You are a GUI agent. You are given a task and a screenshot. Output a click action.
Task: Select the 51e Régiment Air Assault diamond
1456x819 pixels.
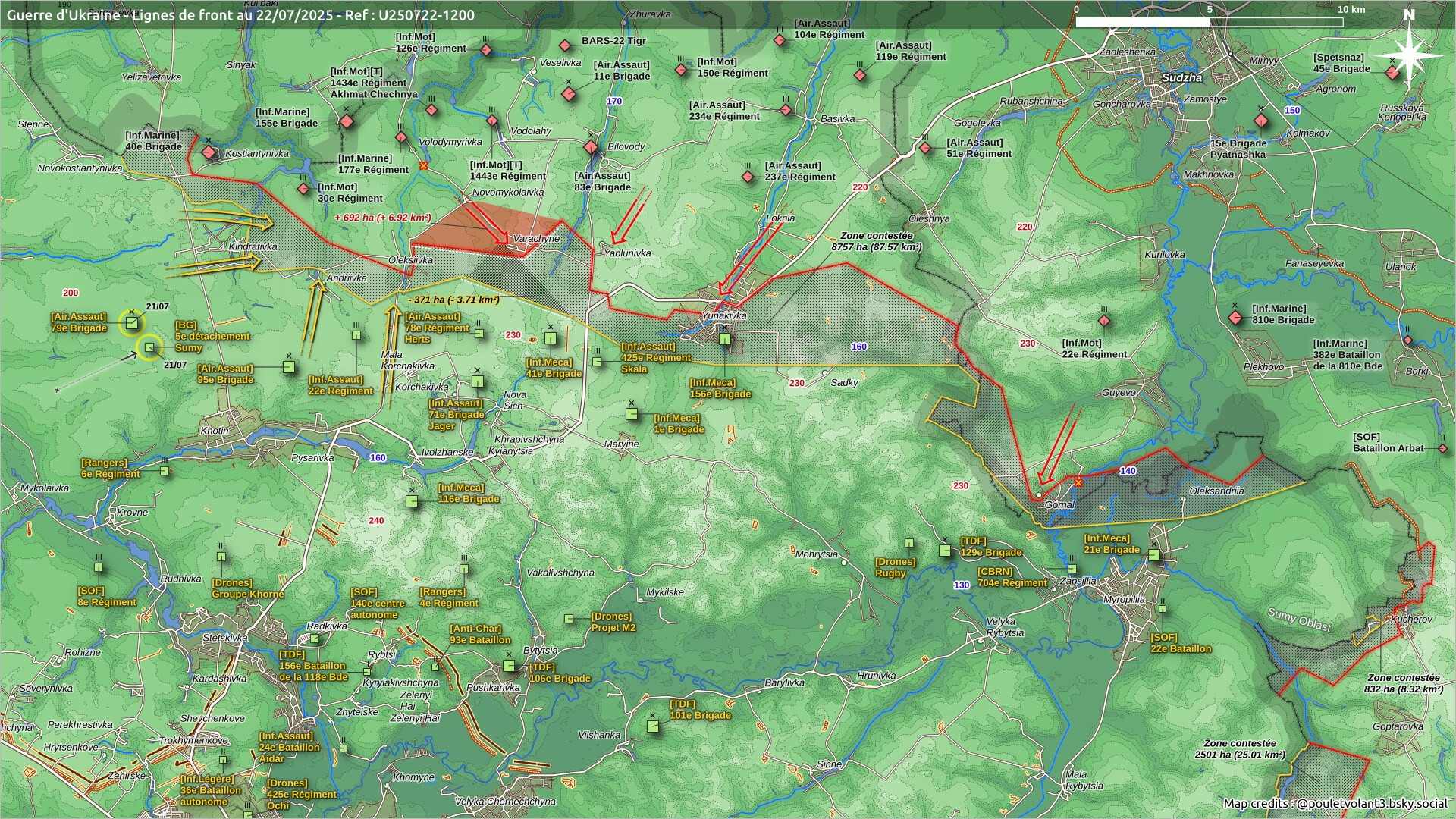point(925,148)
